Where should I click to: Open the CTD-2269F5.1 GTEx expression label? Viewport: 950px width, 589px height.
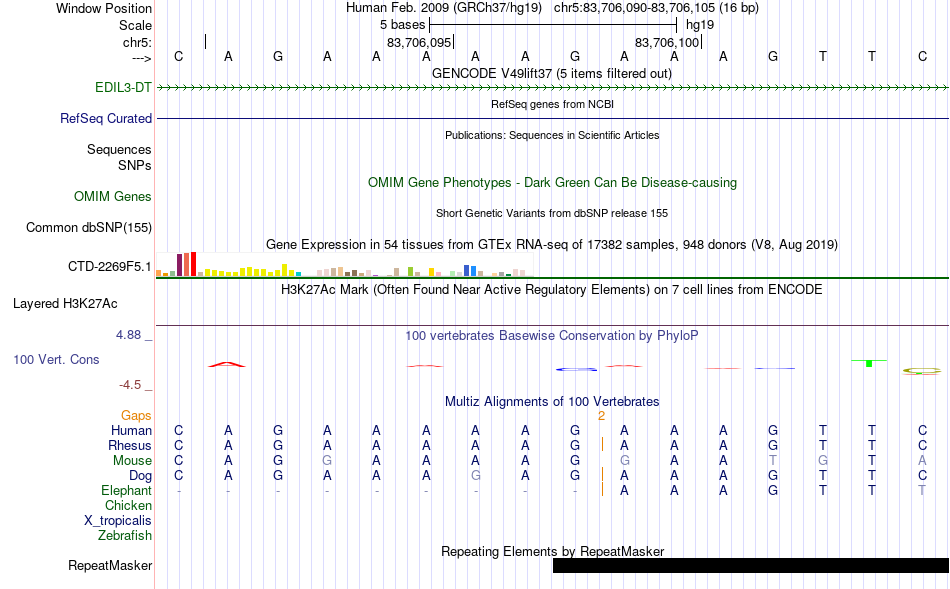click(109, 266)
